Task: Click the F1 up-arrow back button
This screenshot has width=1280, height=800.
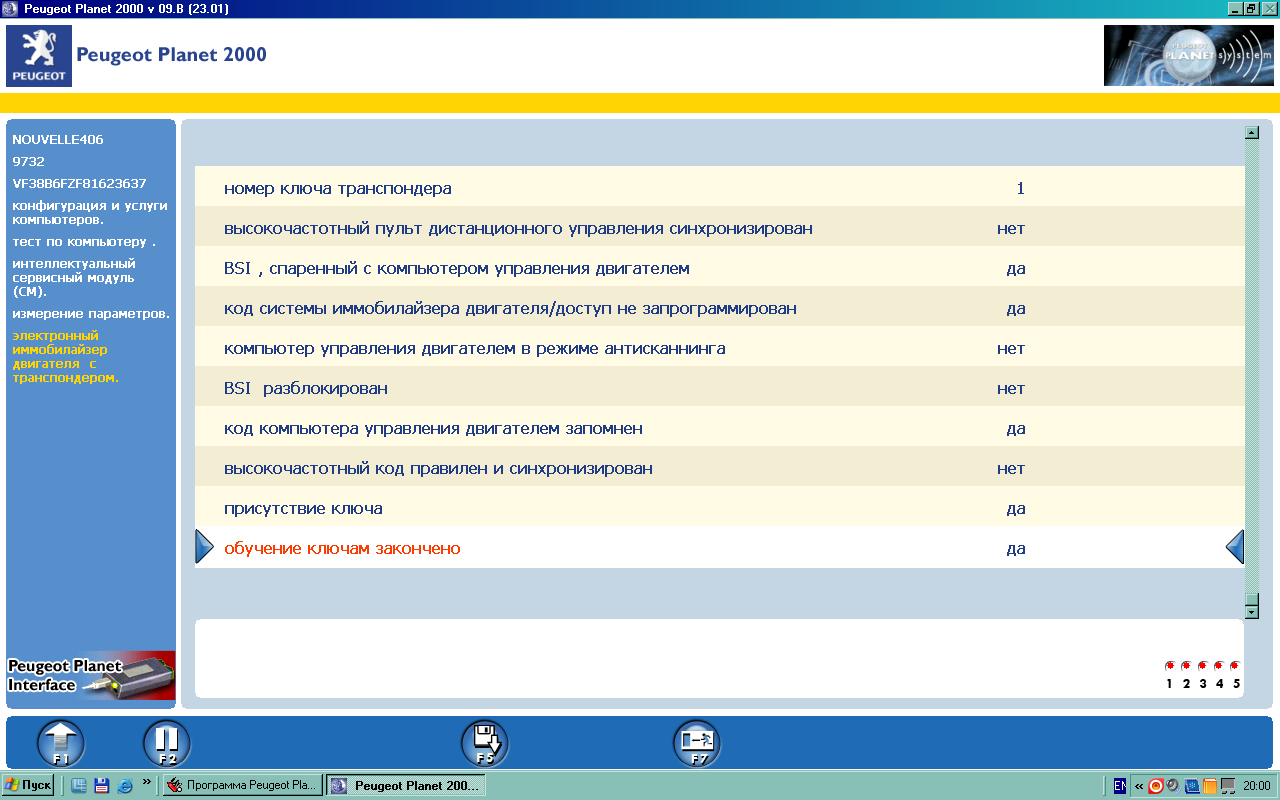Action: pos(61,744)
